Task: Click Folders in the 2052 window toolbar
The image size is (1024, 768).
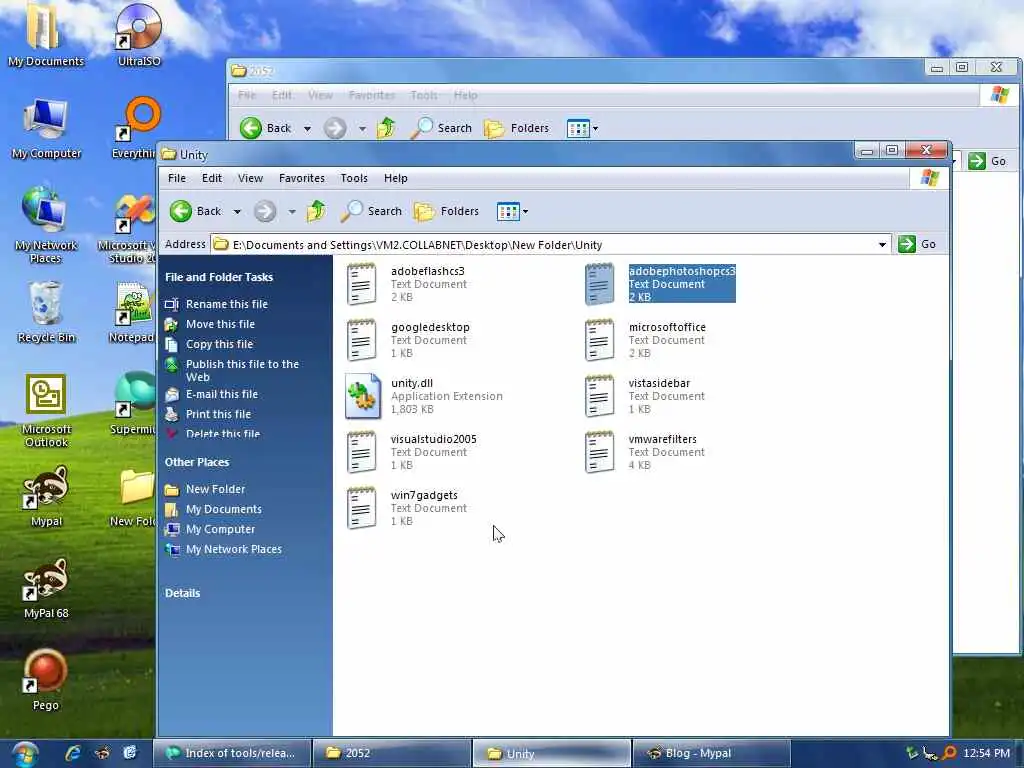Action: [x=517, y=128]
